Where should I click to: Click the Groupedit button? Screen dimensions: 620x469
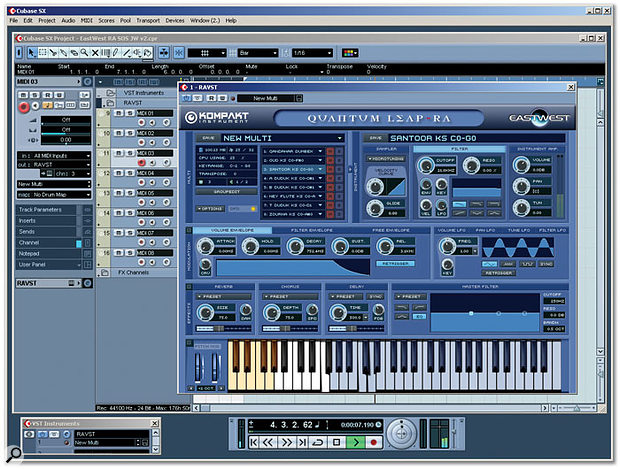tap(224, 191)
